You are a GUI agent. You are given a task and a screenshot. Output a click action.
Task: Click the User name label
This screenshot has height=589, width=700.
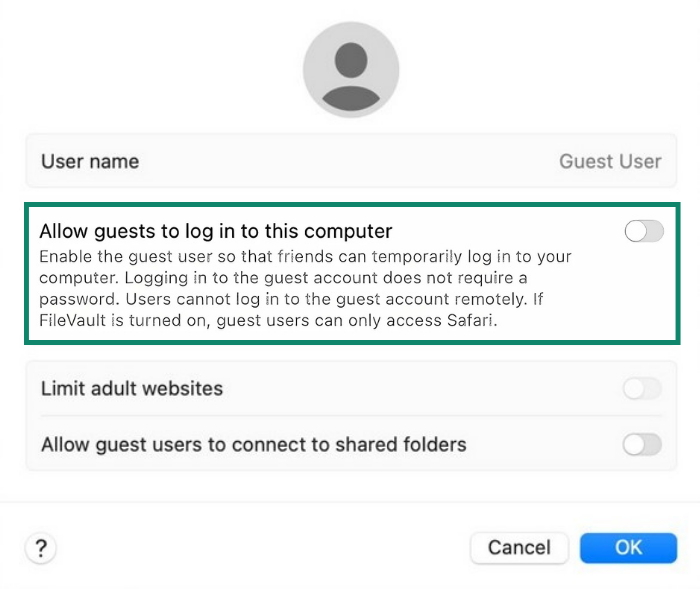[90, 161]
